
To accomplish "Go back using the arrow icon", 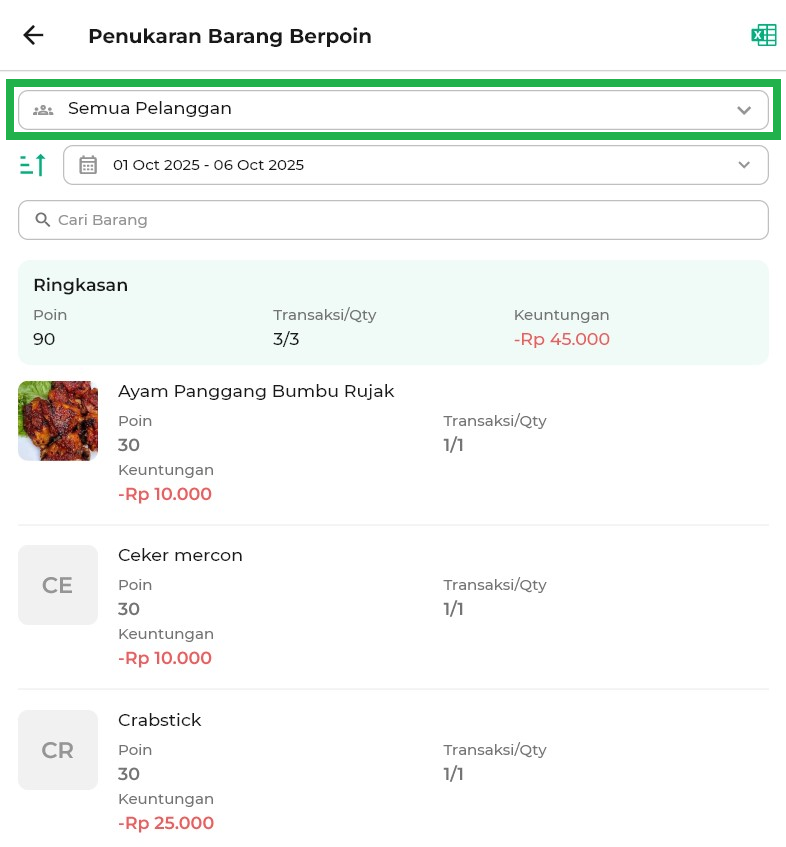I will (x=34, y=36).
